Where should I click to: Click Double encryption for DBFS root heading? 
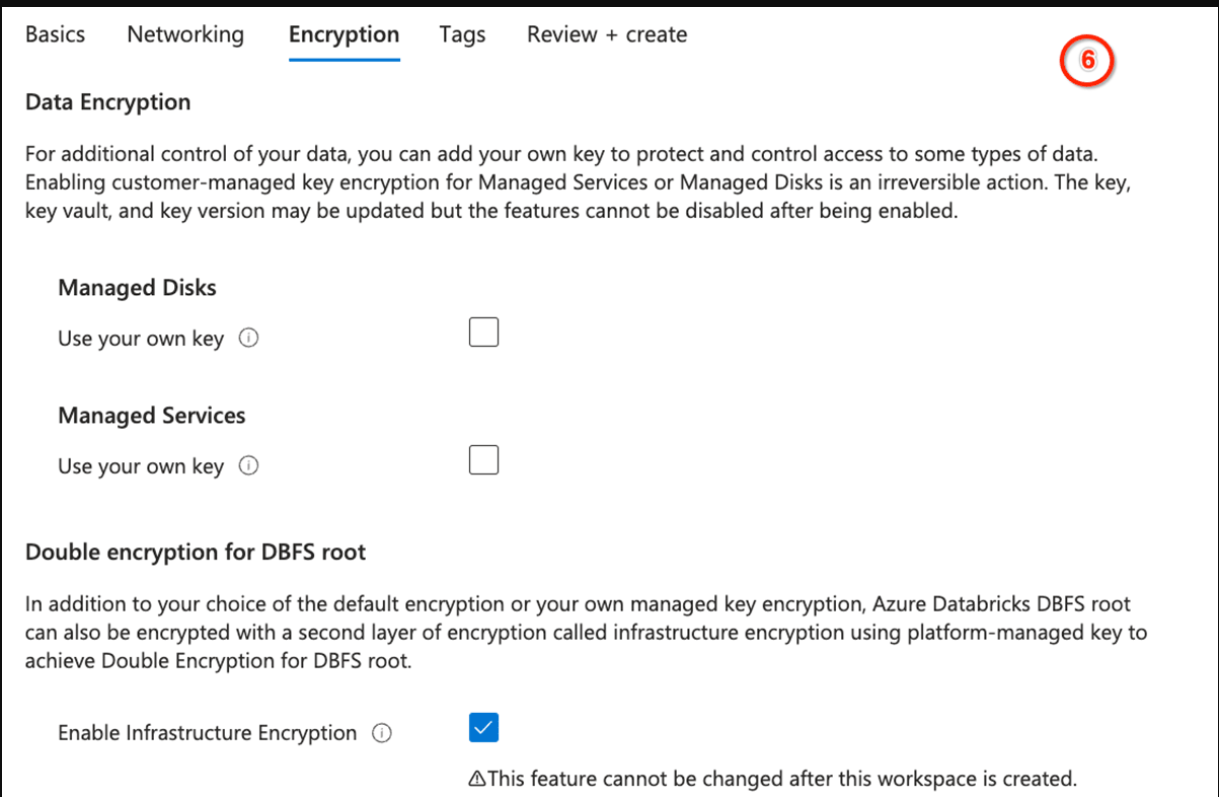pyautogui.click(x=195, y=552)
